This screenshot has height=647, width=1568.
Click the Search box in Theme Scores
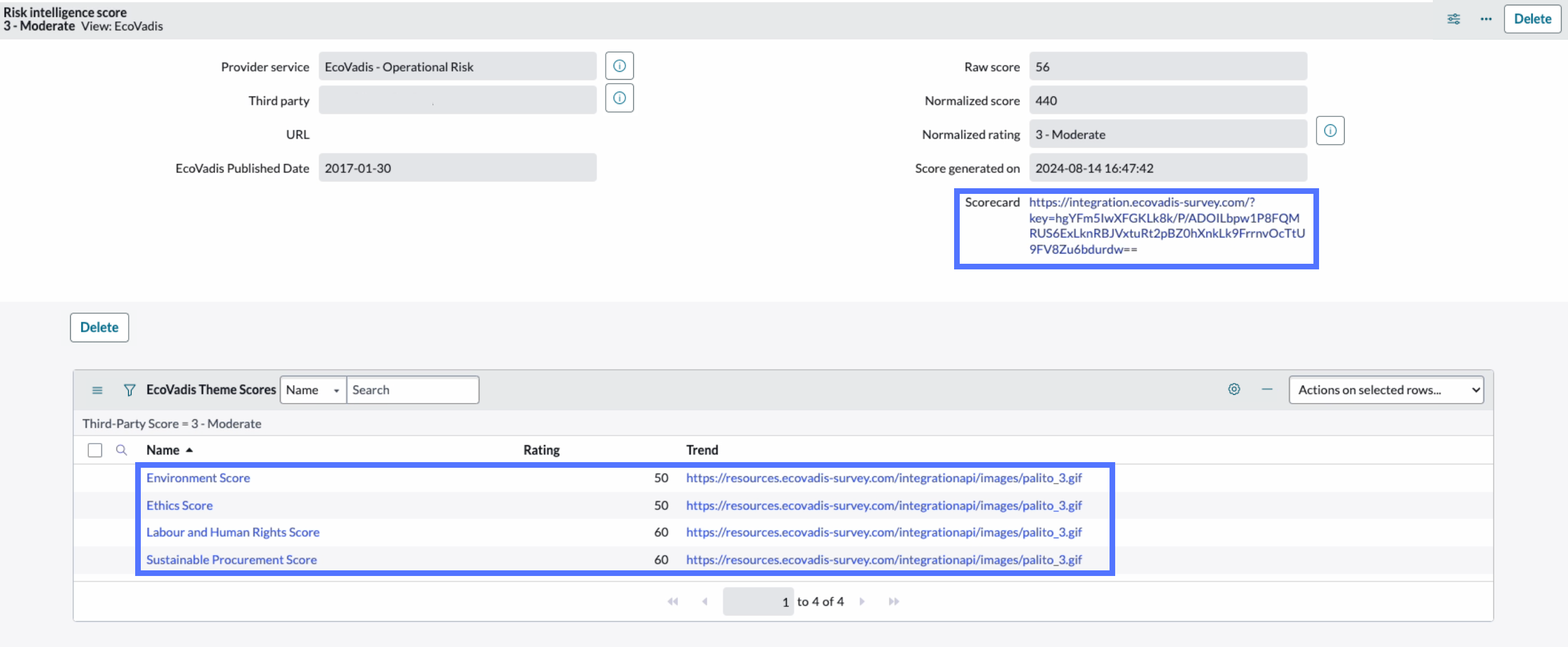tap(412, 390)
